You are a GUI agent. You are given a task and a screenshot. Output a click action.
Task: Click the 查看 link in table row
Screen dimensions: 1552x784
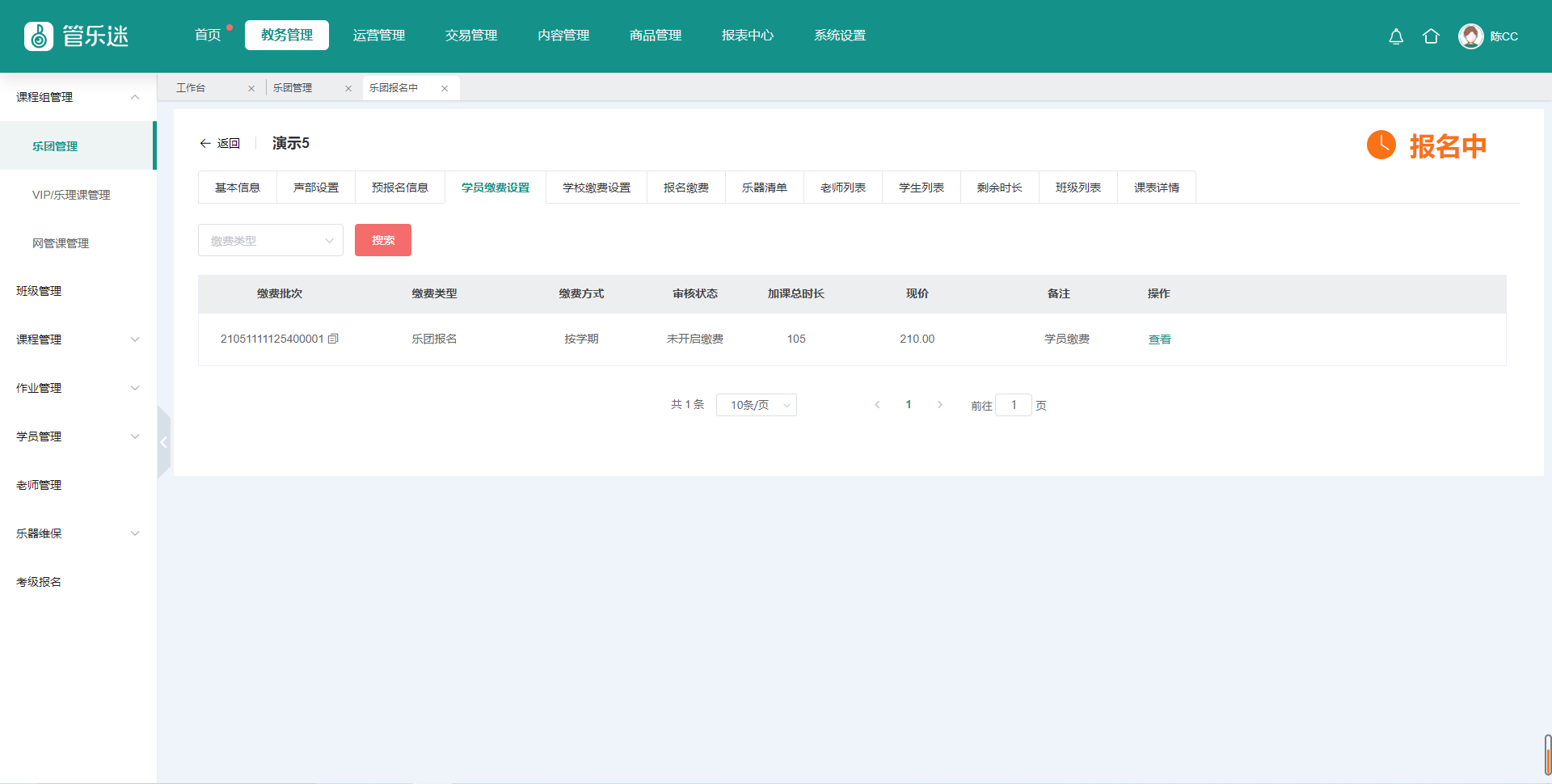tap(1159, 339)
